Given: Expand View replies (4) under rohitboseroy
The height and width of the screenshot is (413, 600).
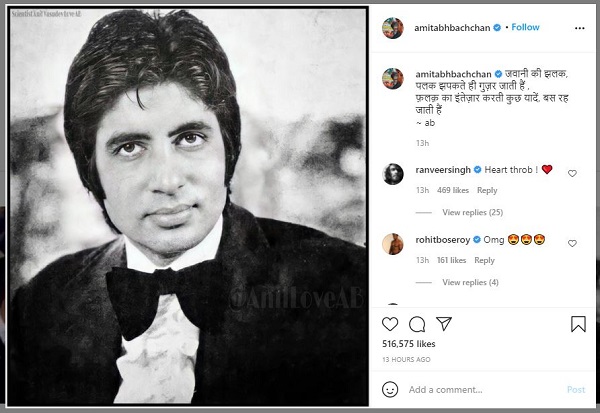Looking at the screenshot, I should point(470,282).
